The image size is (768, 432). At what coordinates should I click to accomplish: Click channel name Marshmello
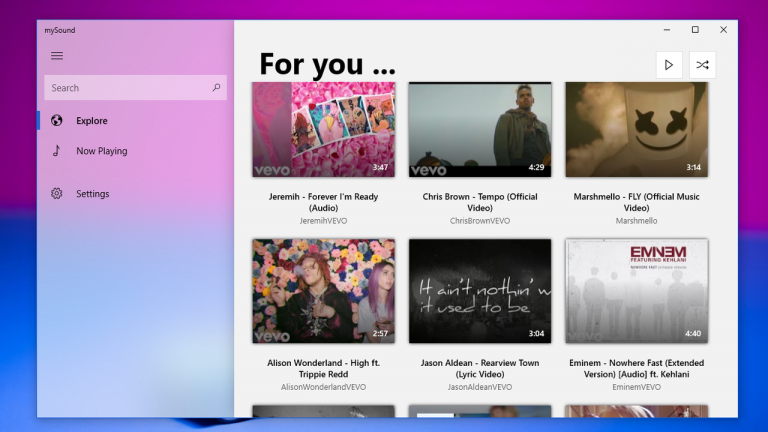(x=637, y=221)
